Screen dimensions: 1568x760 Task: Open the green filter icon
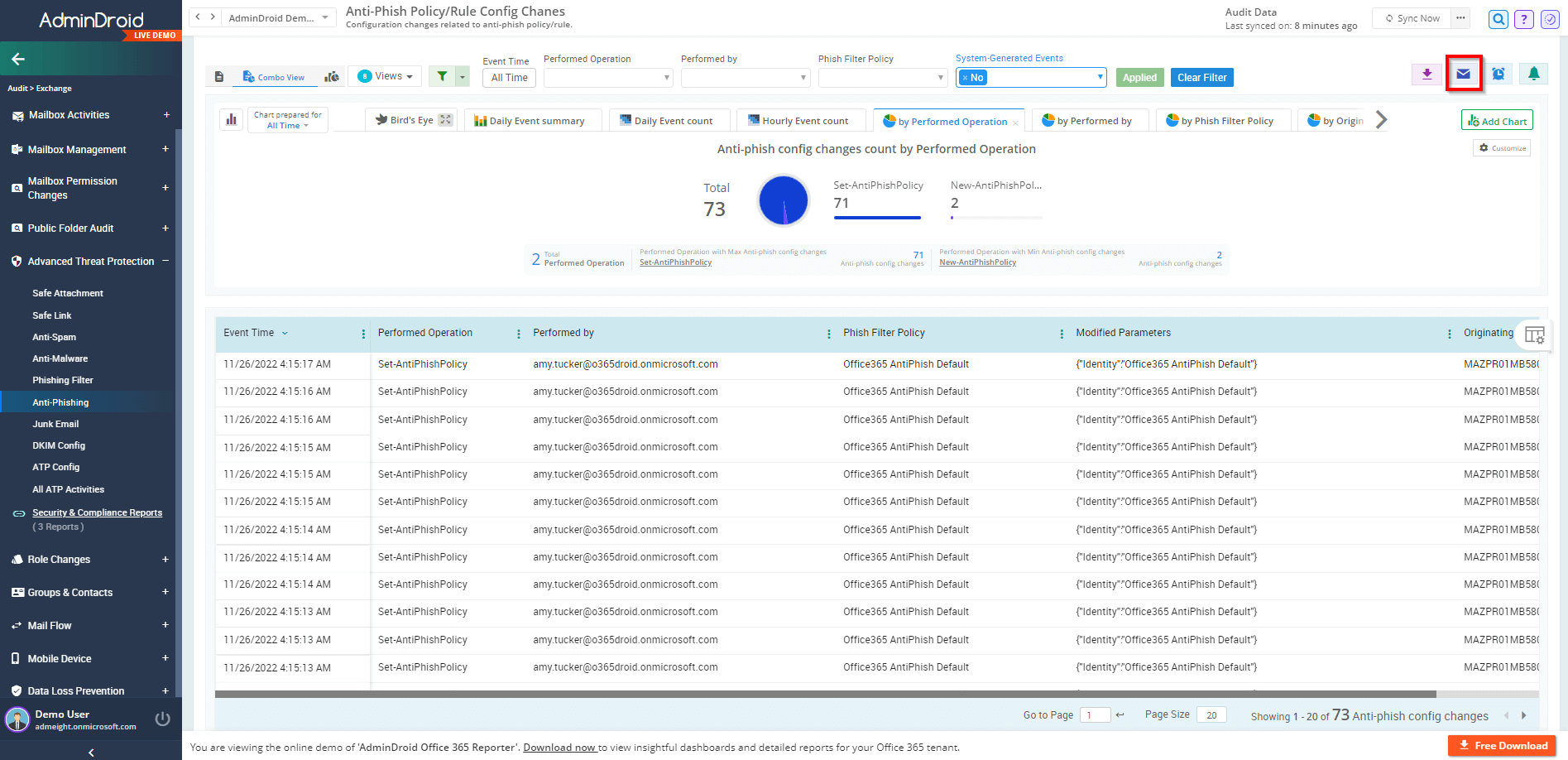tap(442, 75)
